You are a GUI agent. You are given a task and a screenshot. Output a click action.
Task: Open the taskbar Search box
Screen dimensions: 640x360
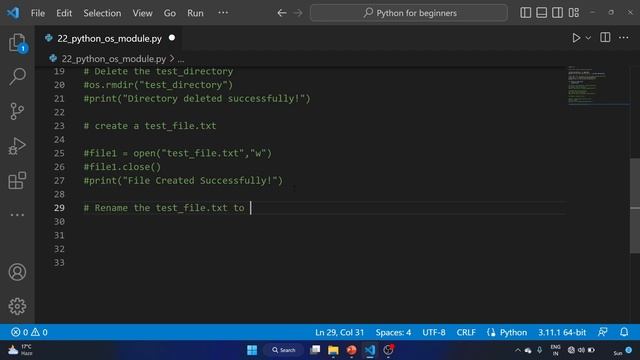click(x=284, y=350)
